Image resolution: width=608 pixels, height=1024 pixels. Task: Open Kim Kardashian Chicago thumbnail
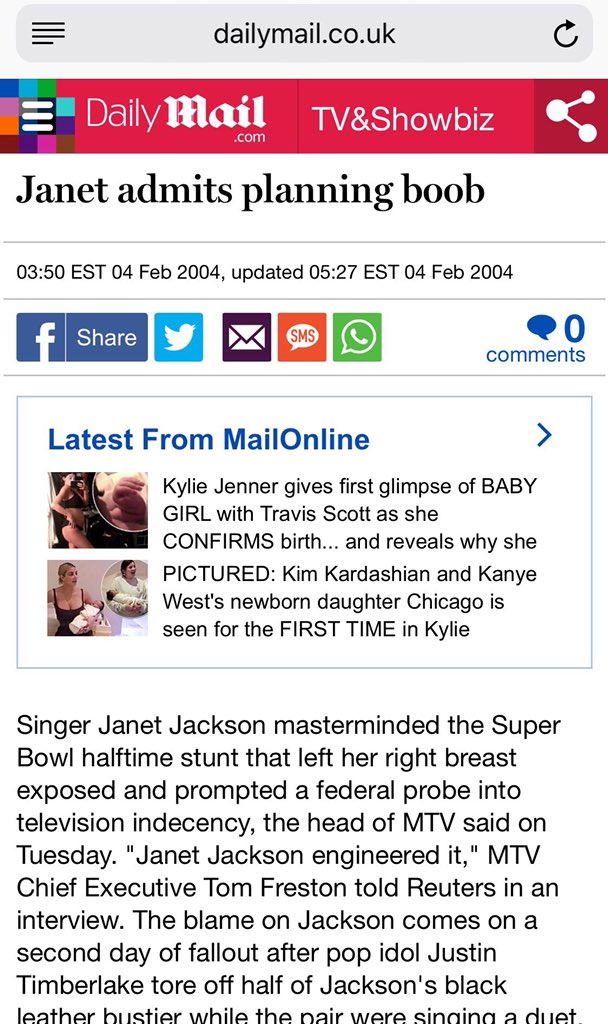pos(97,598)
